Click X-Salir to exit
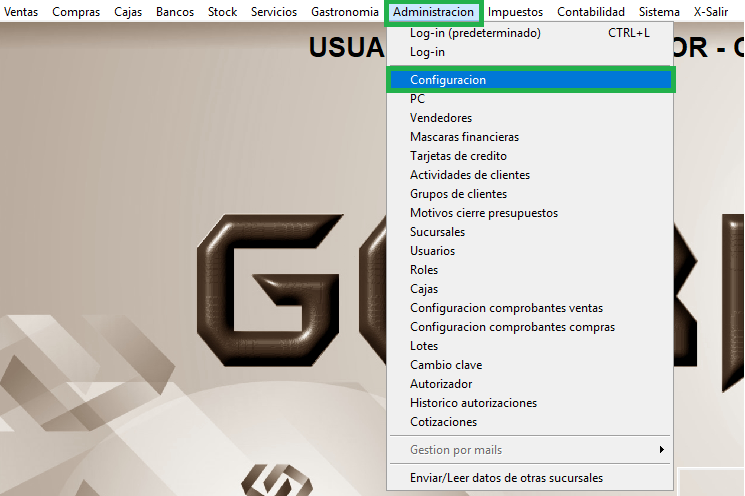 711,11
